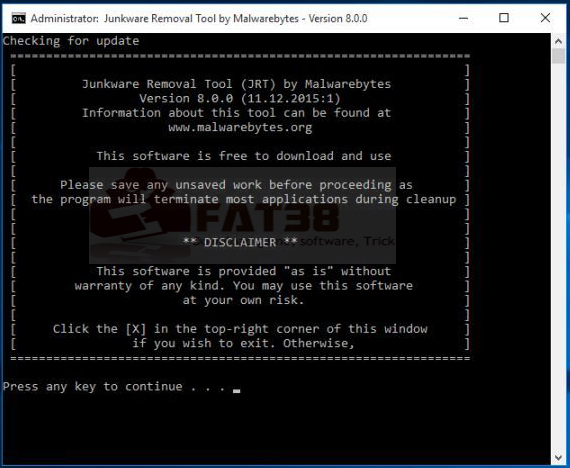Click the '** DISCLAIMER **' heading

coord(240,242)
